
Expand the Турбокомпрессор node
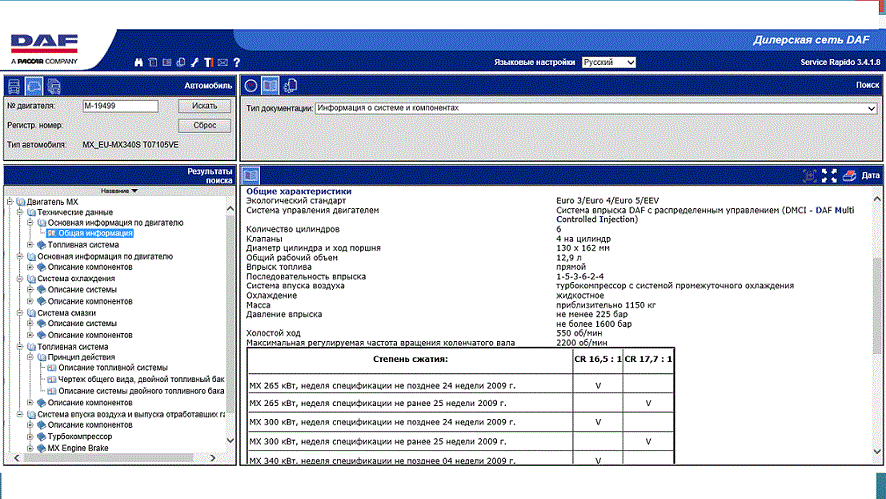pyautogui.click(x=31, y=437)
